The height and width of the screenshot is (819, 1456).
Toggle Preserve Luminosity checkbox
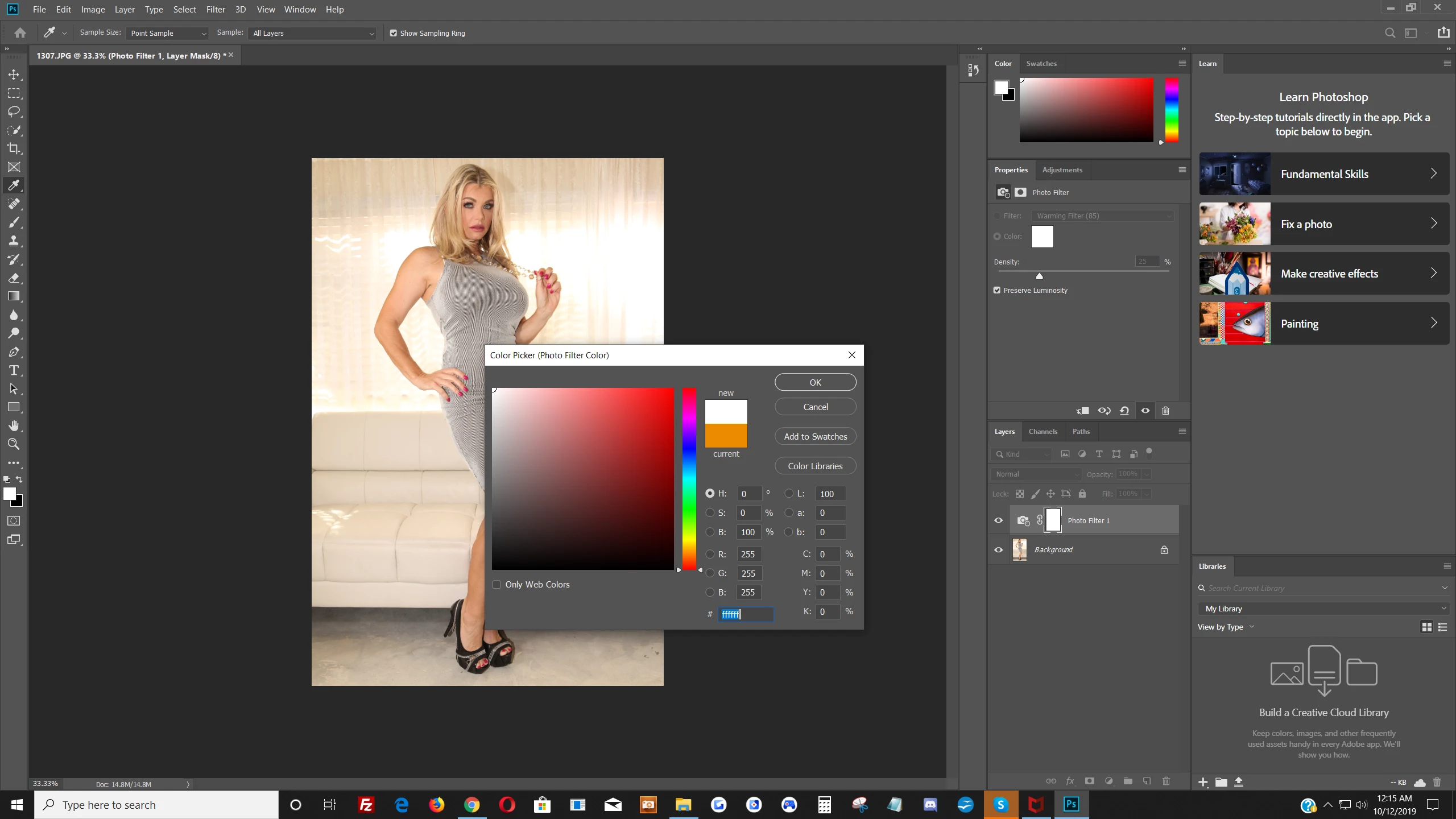[997, 291]
